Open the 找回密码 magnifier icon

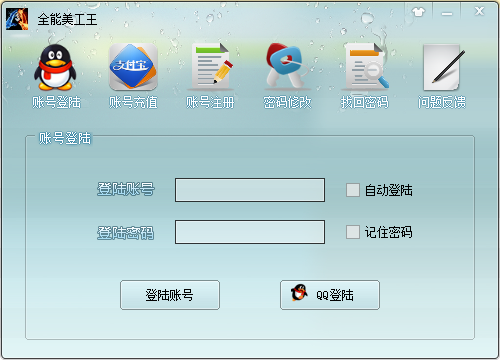[x=365, y=67]
